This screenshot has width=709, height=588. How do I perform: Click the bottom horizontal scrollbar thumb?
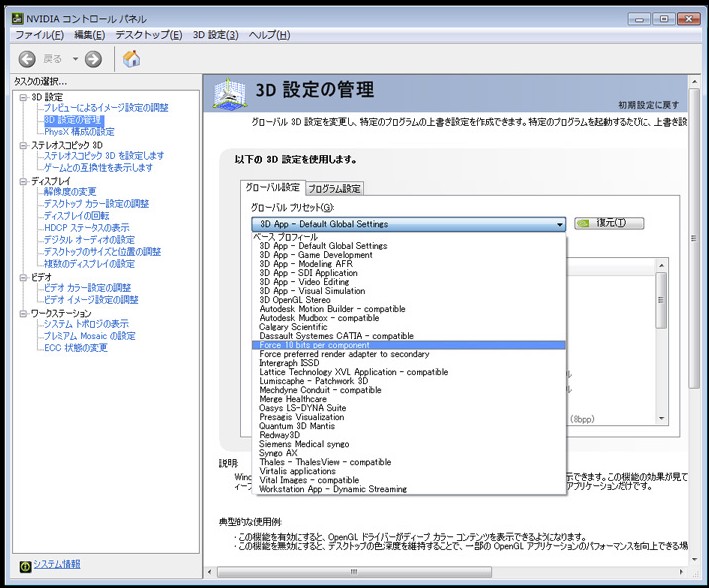pyautogui.click(x=354, y=572)
